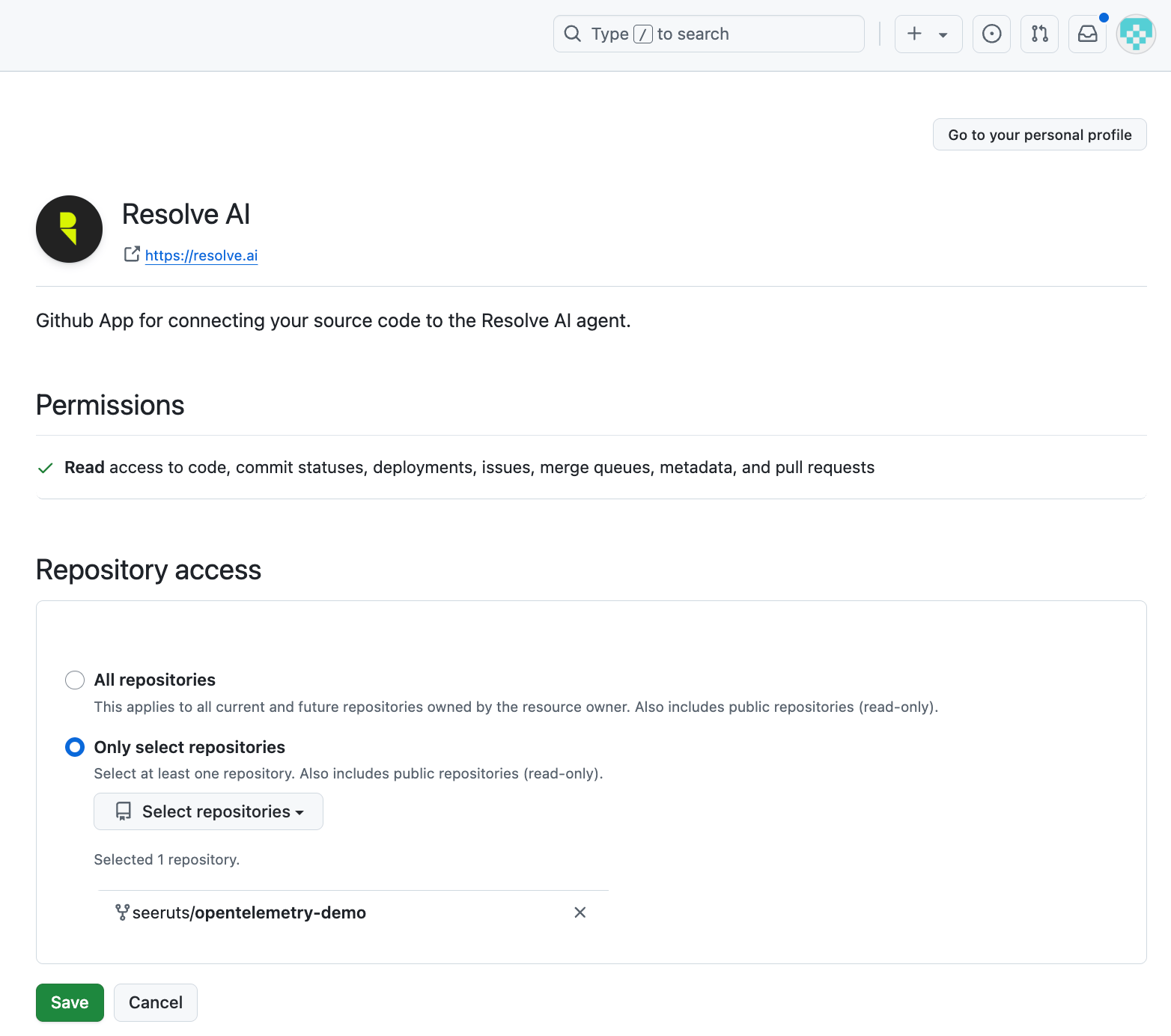Click the 'Repository access' heading

[x=148, y=570]
